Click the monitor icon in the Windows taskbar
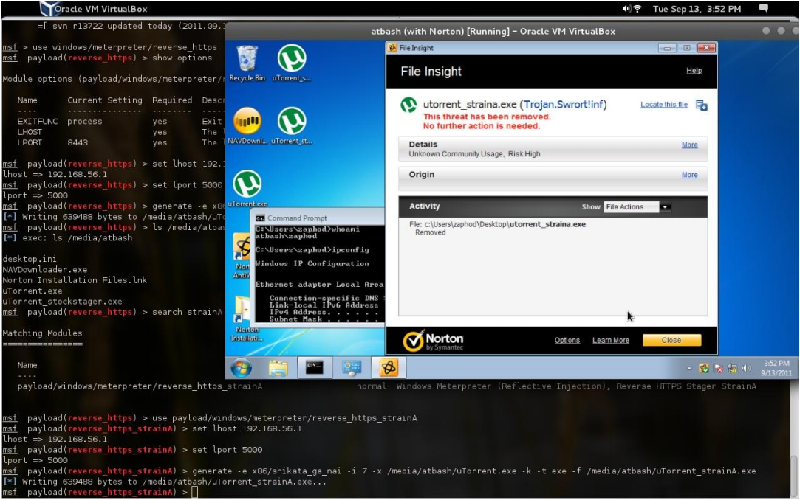 352,368
